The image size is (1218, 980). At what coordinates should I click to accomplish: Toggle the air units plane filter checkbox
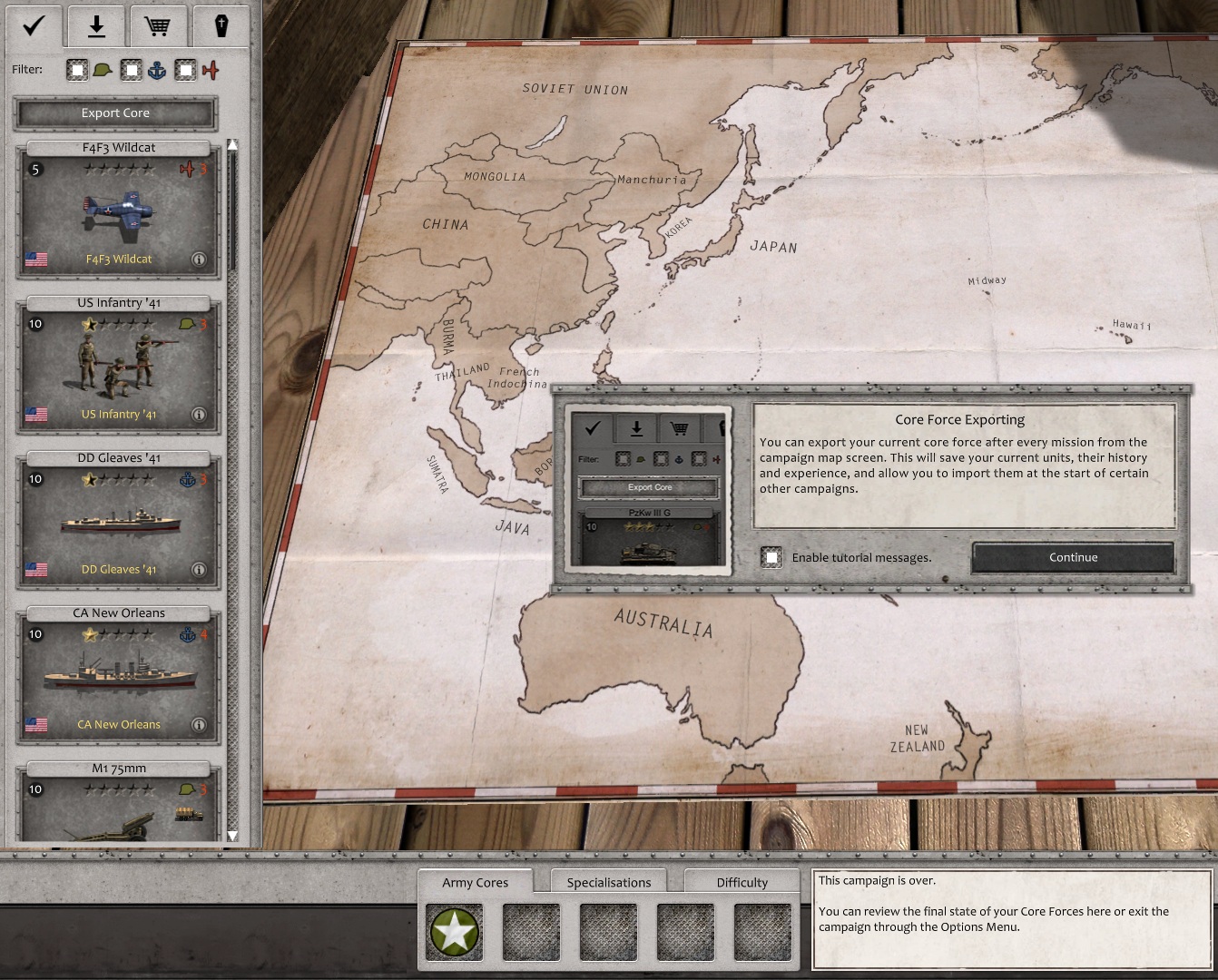[186, 70]
